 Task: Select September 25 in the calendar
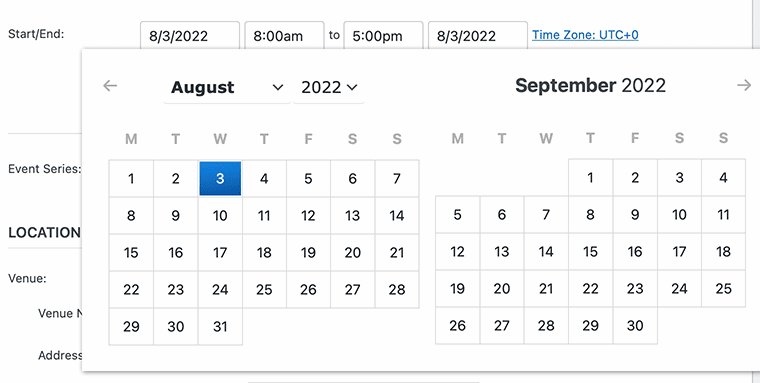[x=724, y=288]
